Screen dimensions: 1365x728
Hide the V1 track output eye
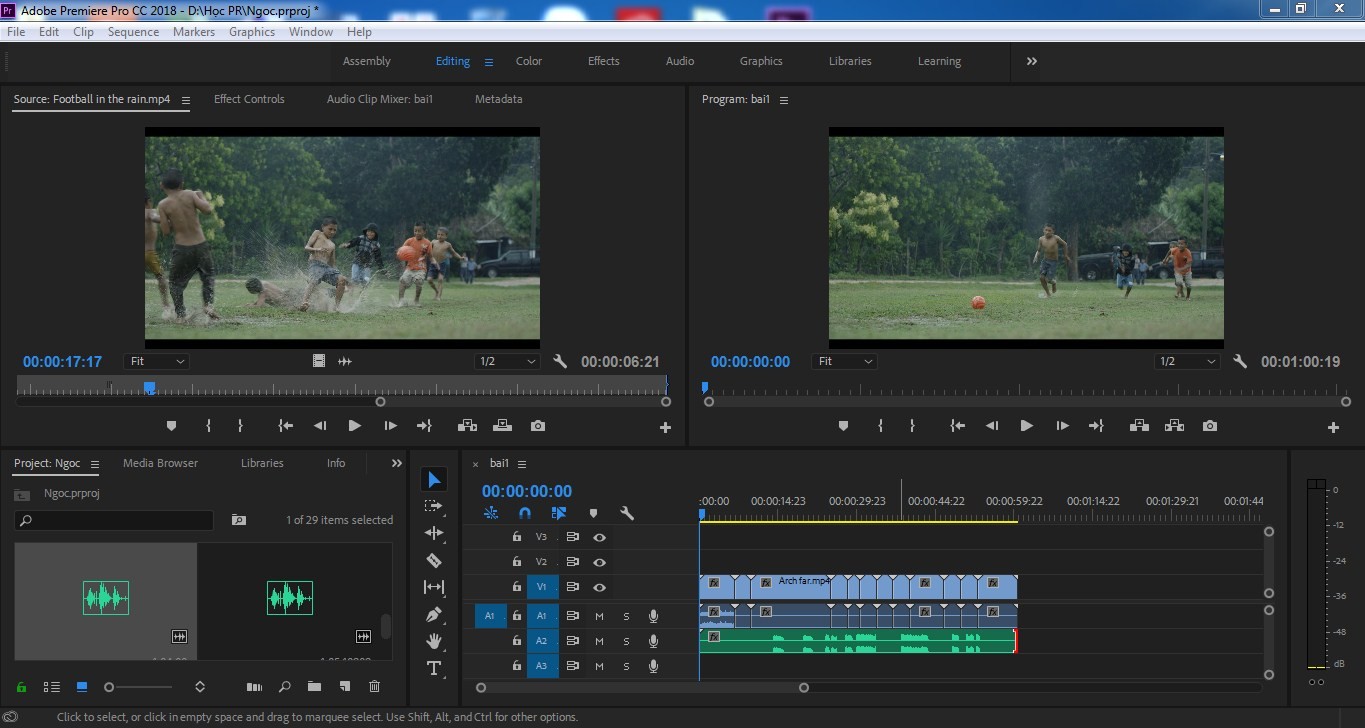(599, 587)
